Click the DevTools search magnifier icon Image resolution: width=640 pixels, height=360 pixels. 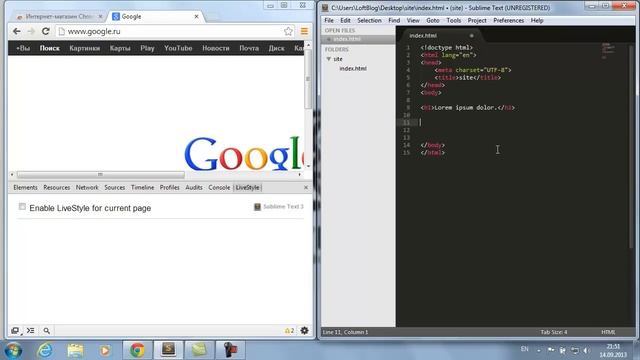tap(47, 331)
